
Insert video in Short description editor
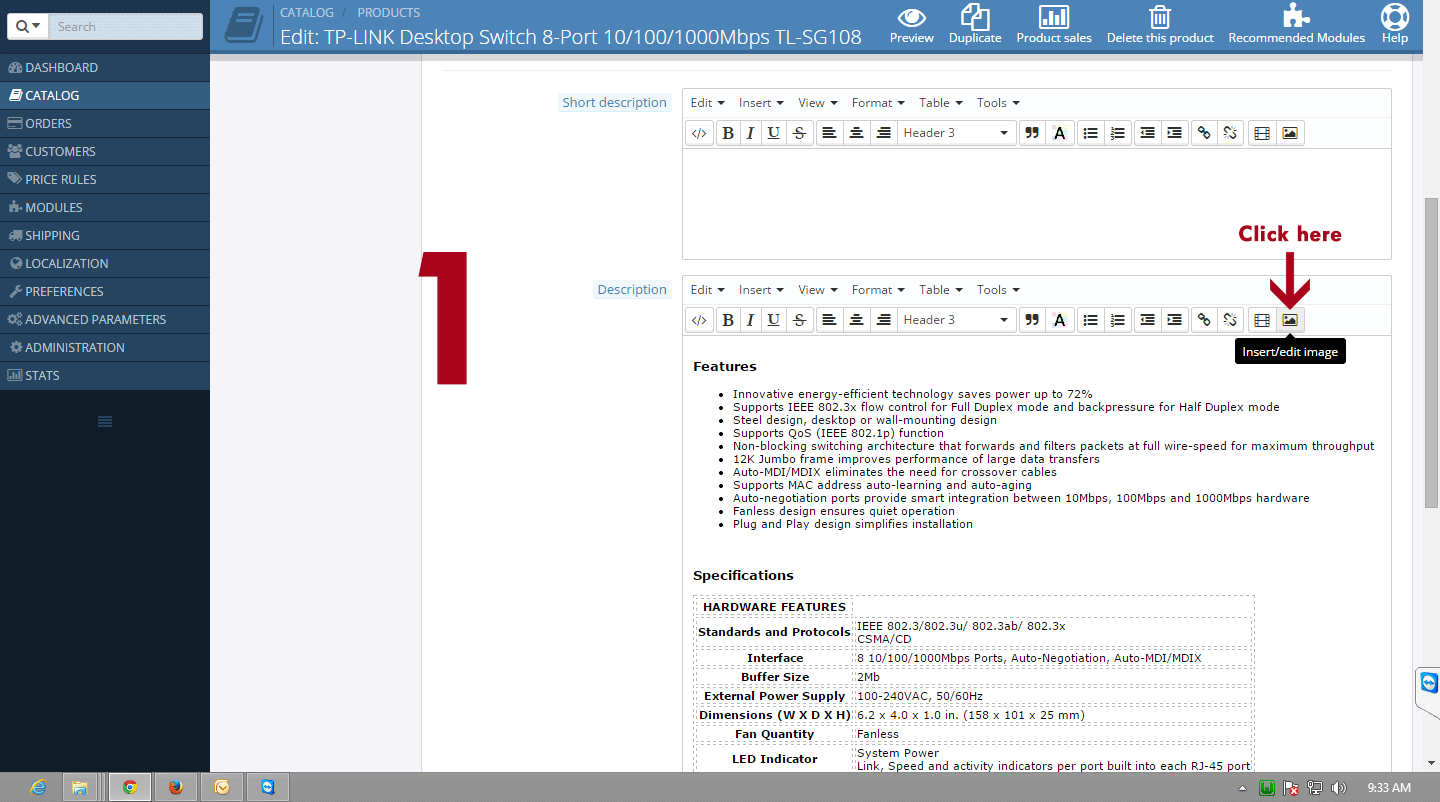pos(1262,133)
